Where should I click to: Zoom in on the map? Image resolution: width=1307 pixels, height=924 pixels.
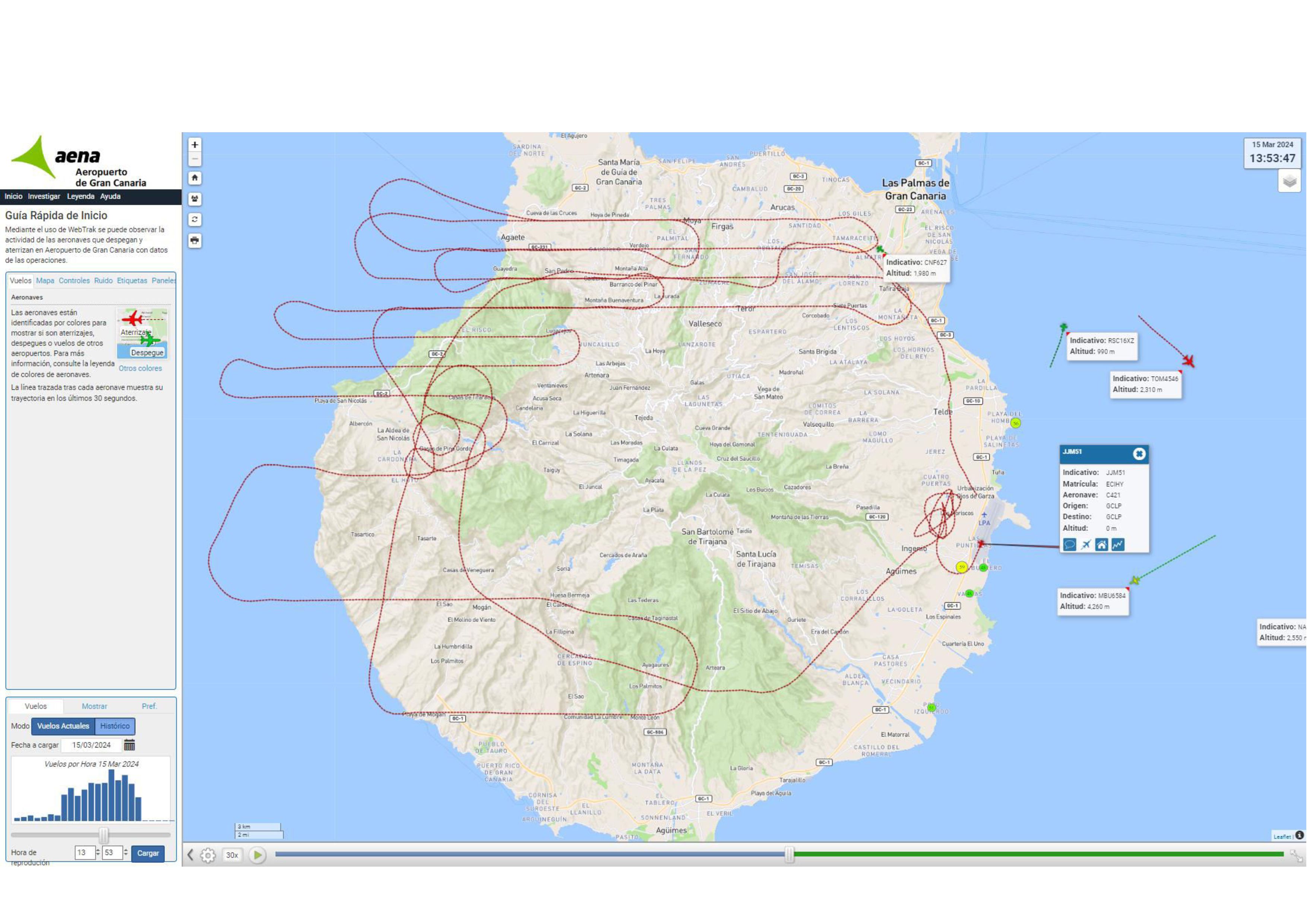click(195, 145)
